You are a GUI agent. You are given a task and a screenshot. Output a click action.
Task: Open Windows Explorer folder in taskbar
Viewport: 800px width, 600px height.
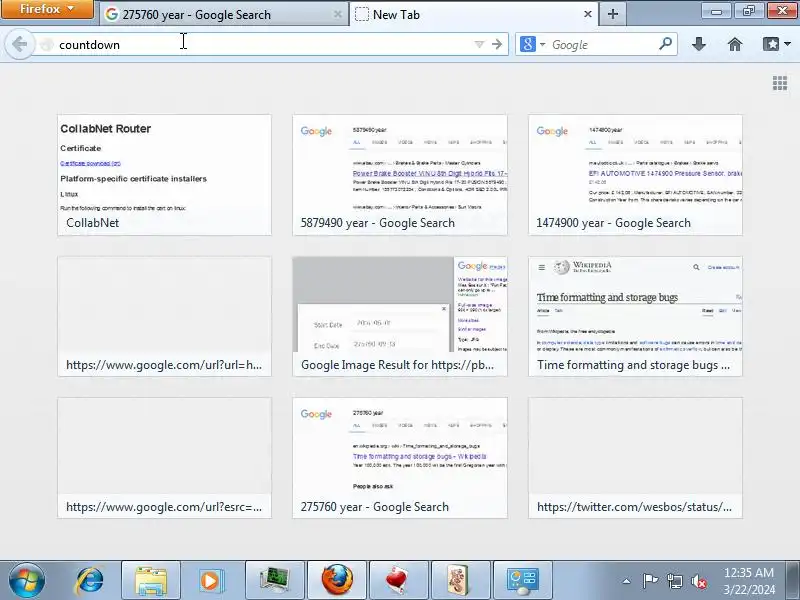click(x=151, y=581)
